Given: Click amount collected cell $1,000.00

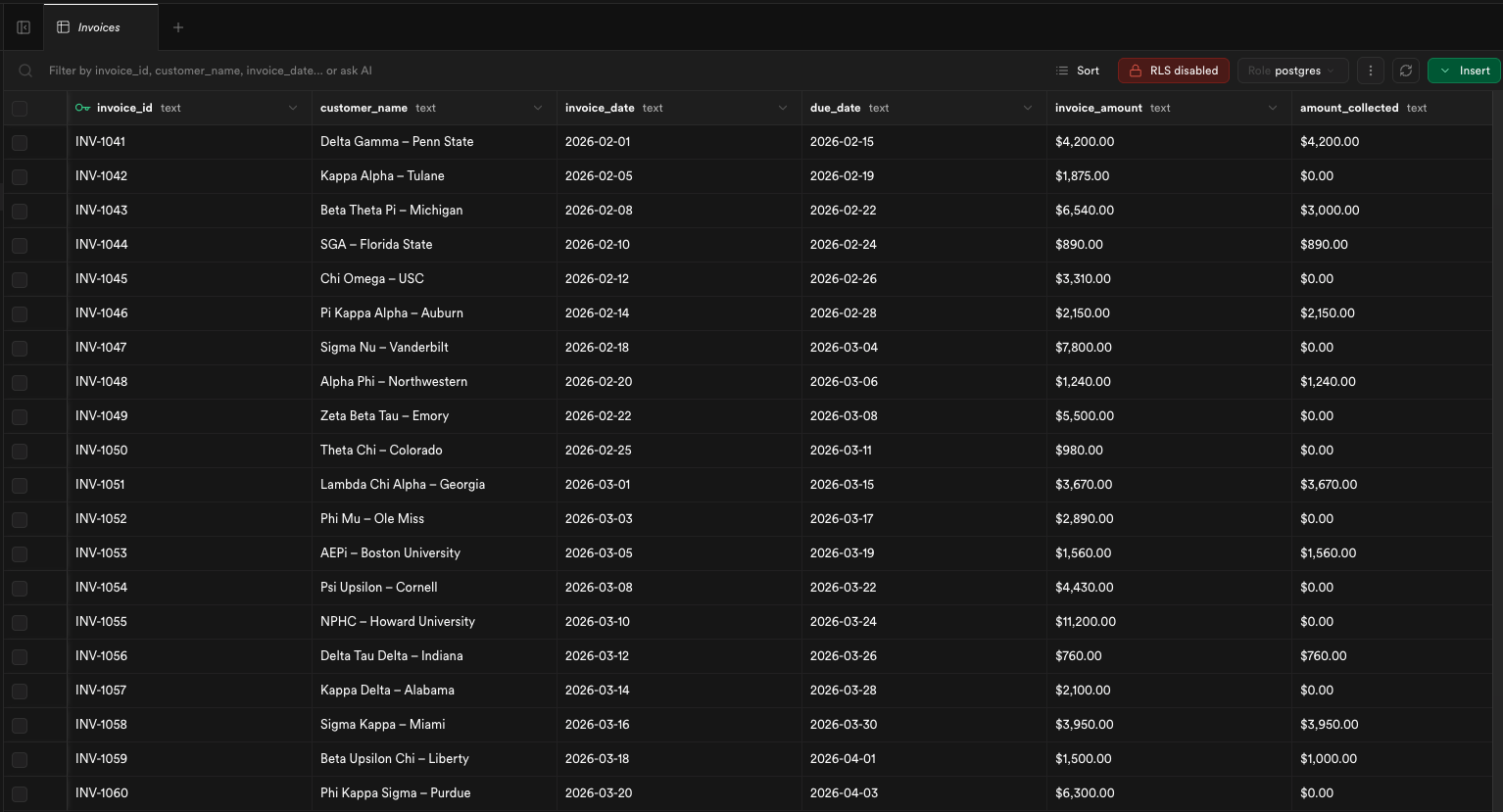Looking at the screenshot, I should click(1393, 759).
